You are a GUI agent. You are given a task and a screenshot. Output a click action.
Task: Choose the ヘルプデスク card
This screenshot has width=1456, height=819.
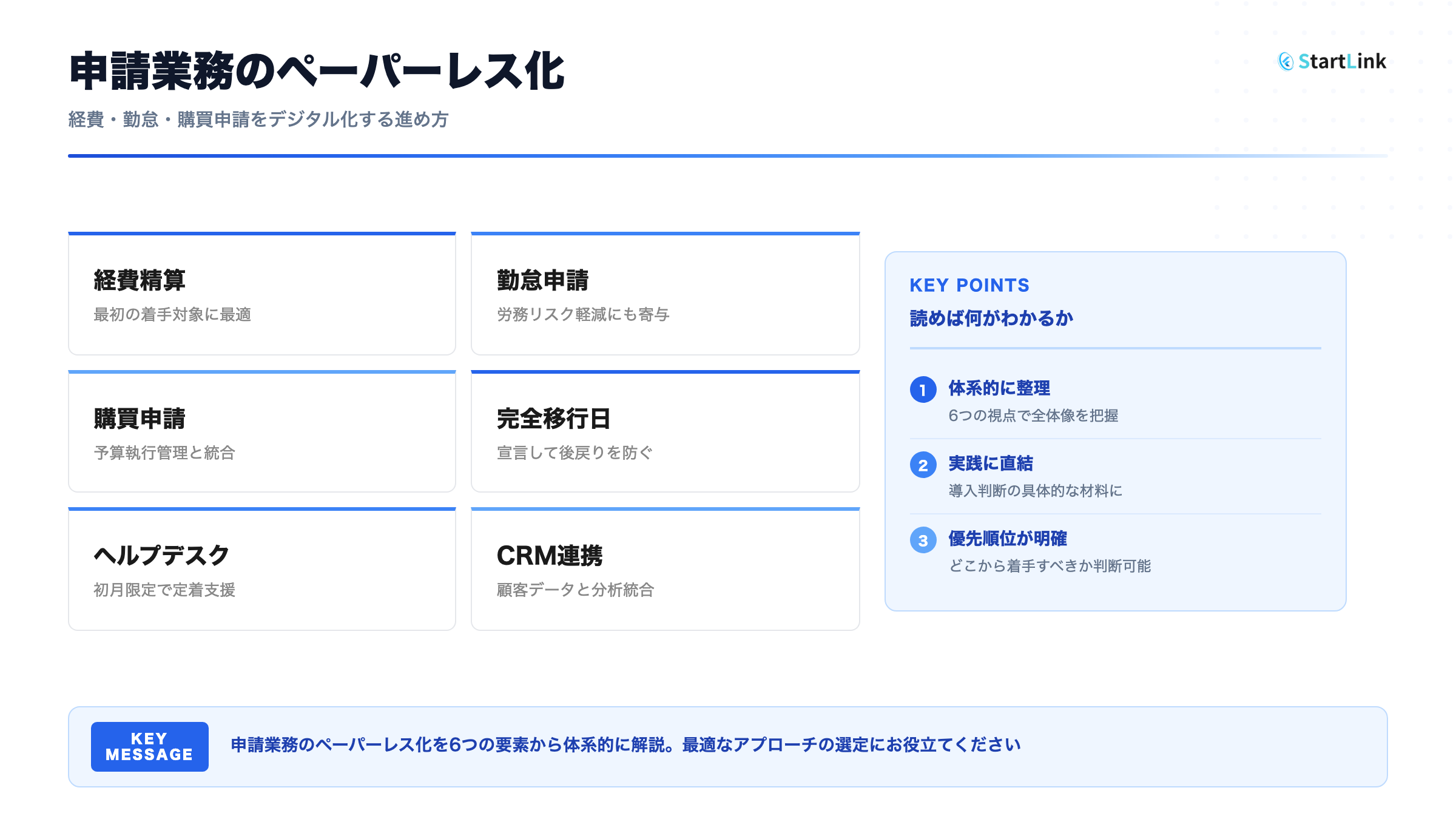click(261, 570)
